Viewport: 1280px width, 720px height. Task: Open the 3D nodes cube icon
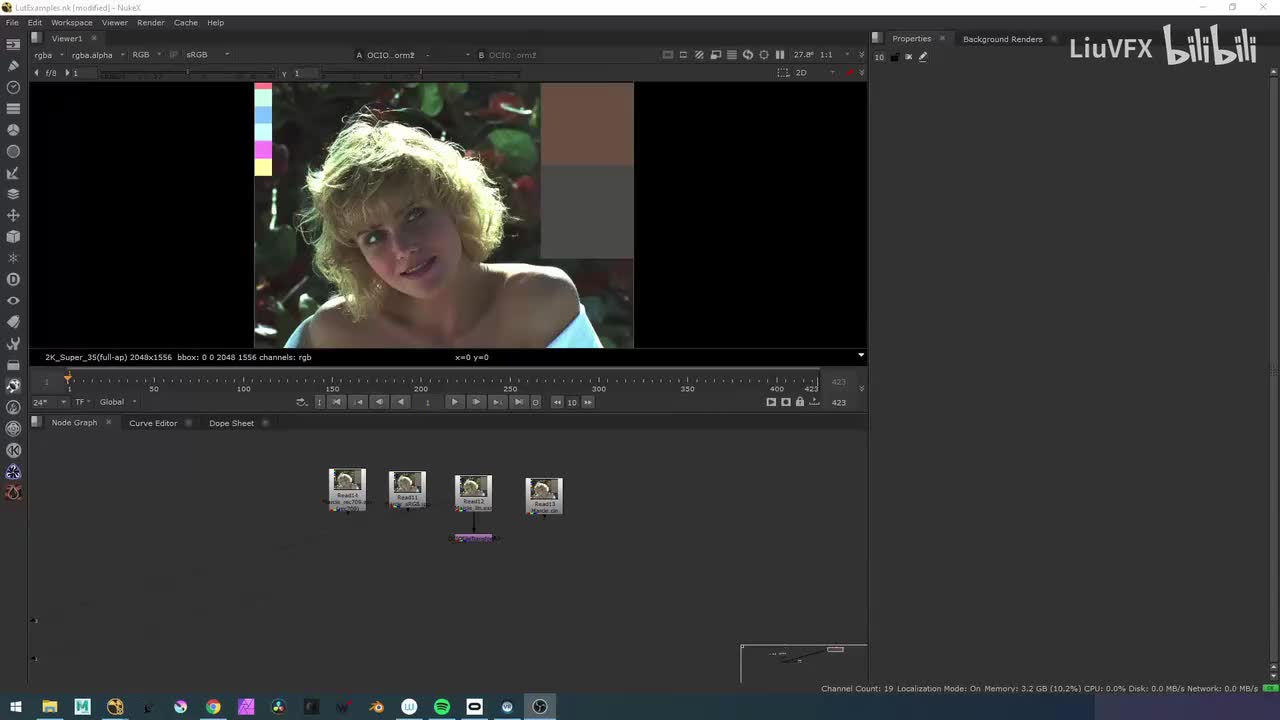(13, 237)
